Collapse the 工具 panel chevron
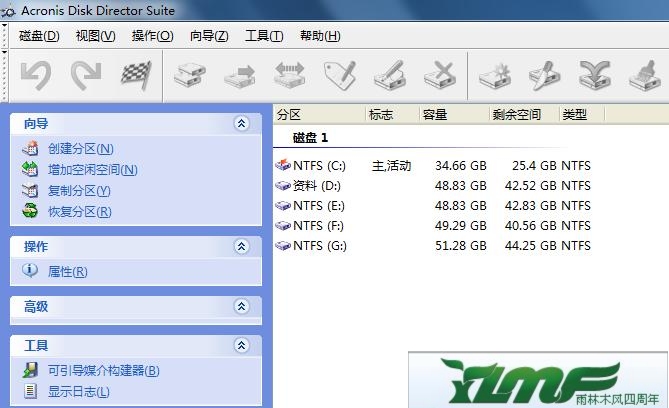Screen dimensions: 669x408 click(241, 345)
